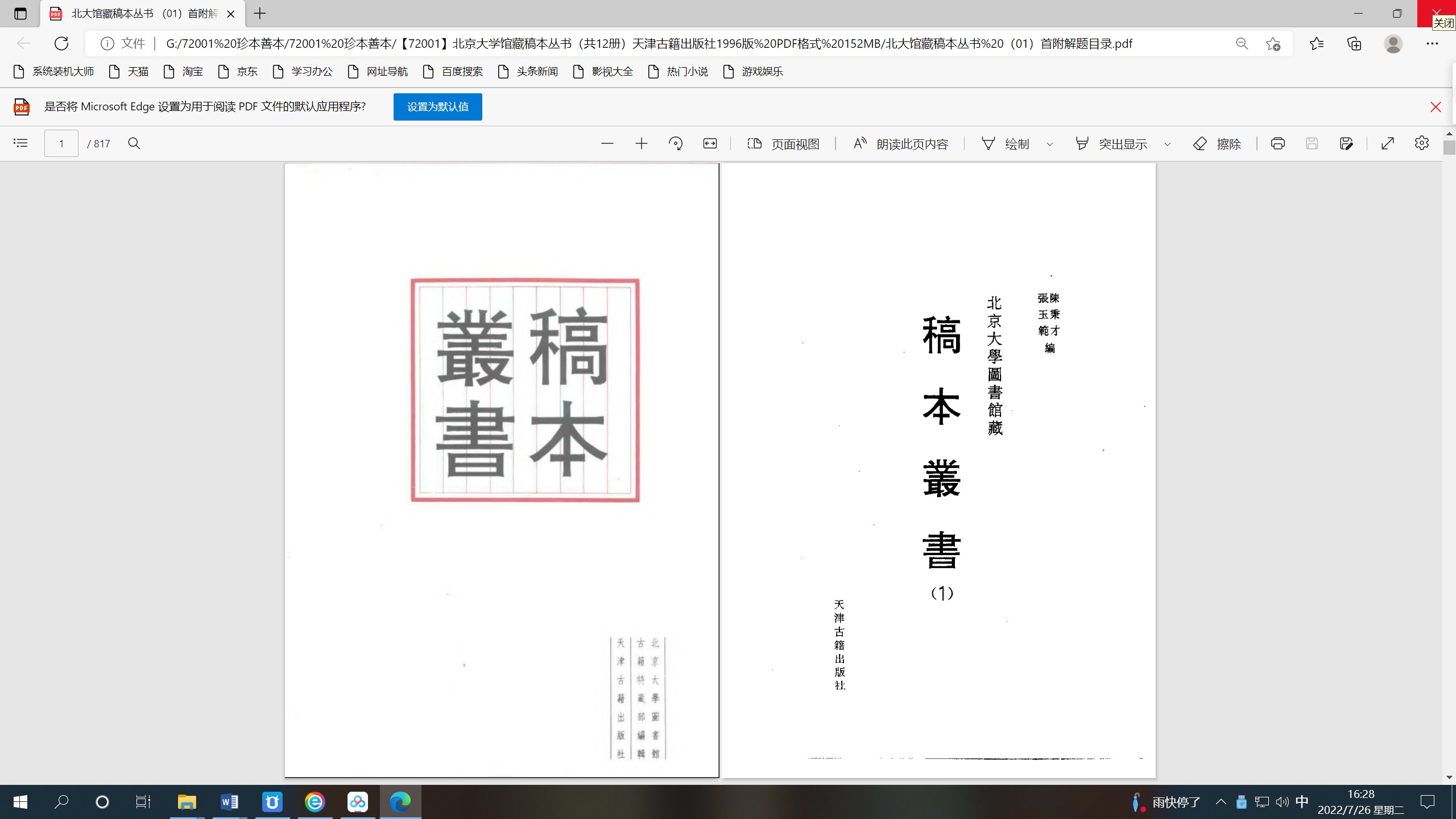Add this page to favorites star
The height and width of the screenshot is (819, 1456).
pyautogui.click(x=1273, y=43)
